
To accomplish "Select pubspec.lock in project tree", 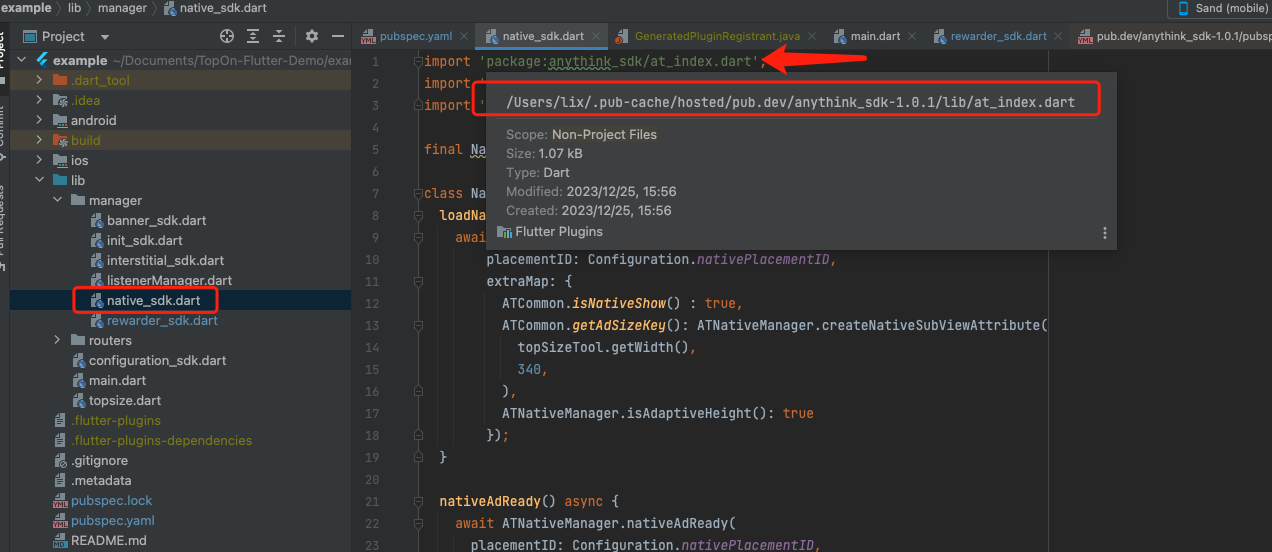I will [111, 500].
